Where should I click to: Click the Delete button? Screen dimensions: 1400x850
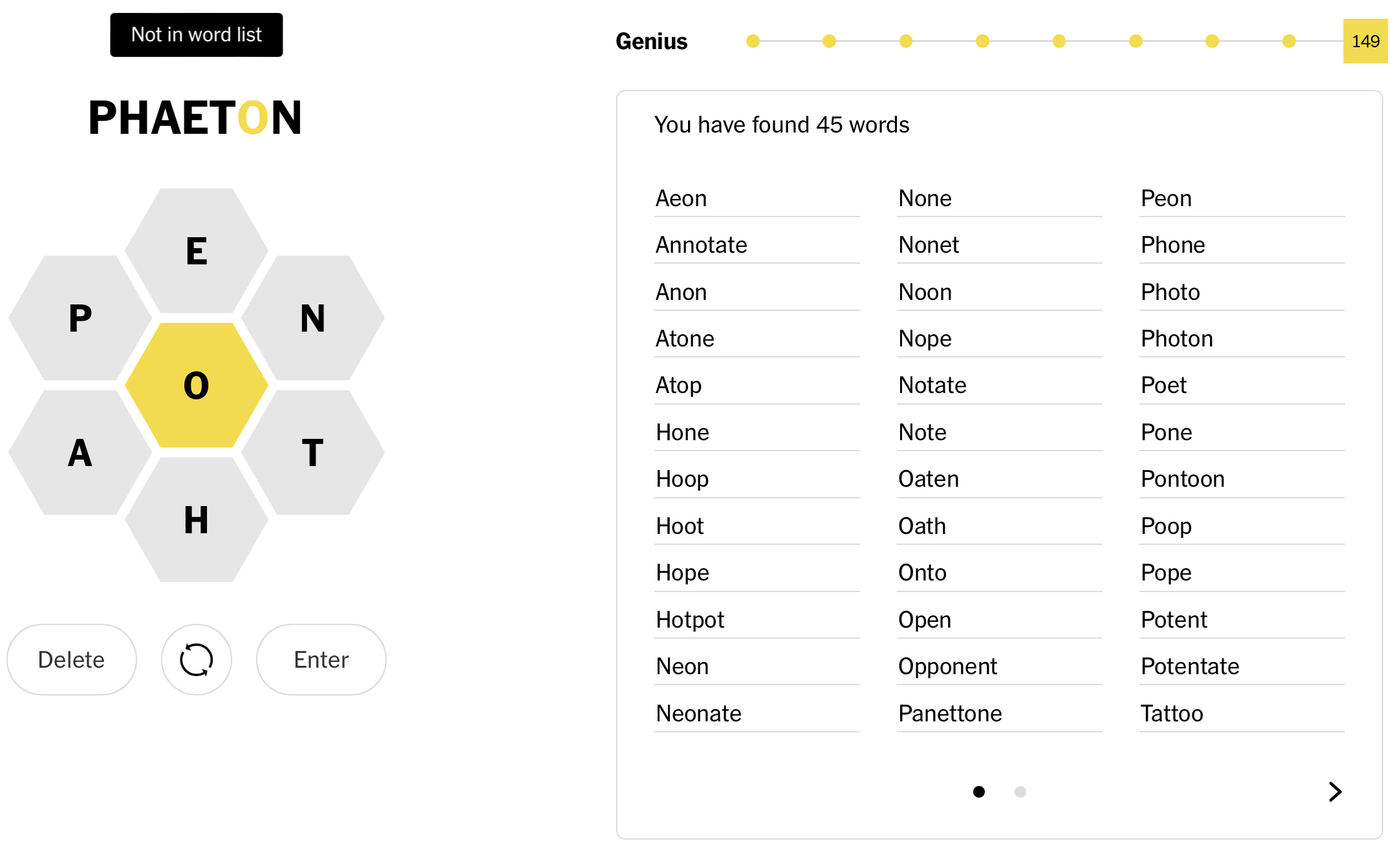tap(72, 659)
